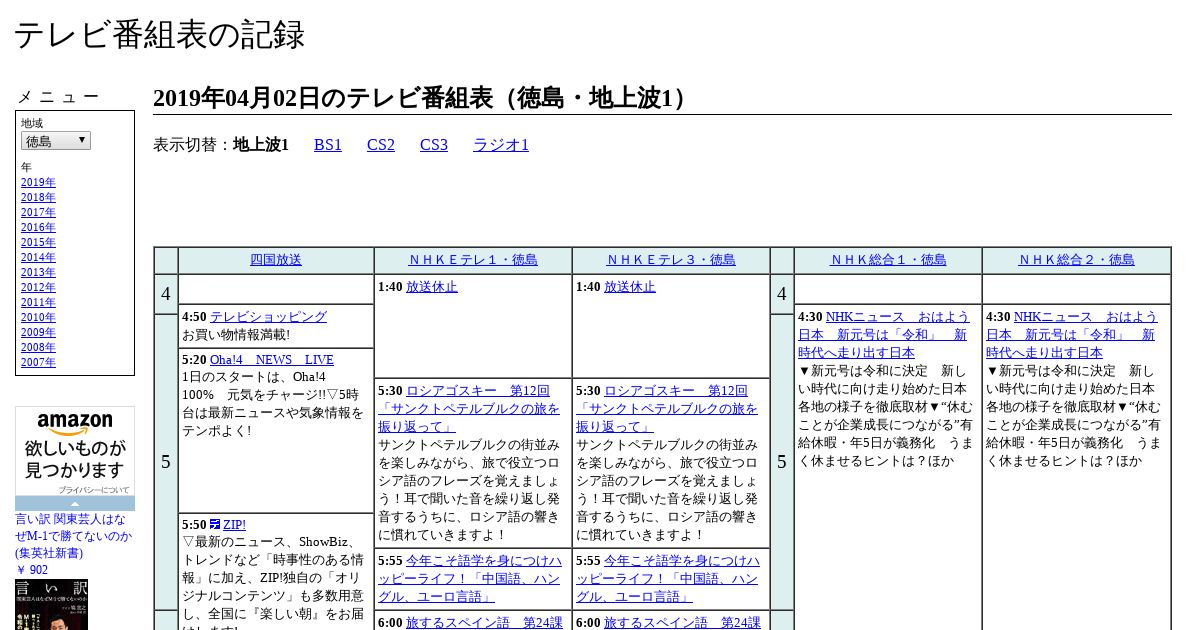Click the お買い物情報満載! description text
The width and height of the screenshot is (1200, 630).
point(236,335)
